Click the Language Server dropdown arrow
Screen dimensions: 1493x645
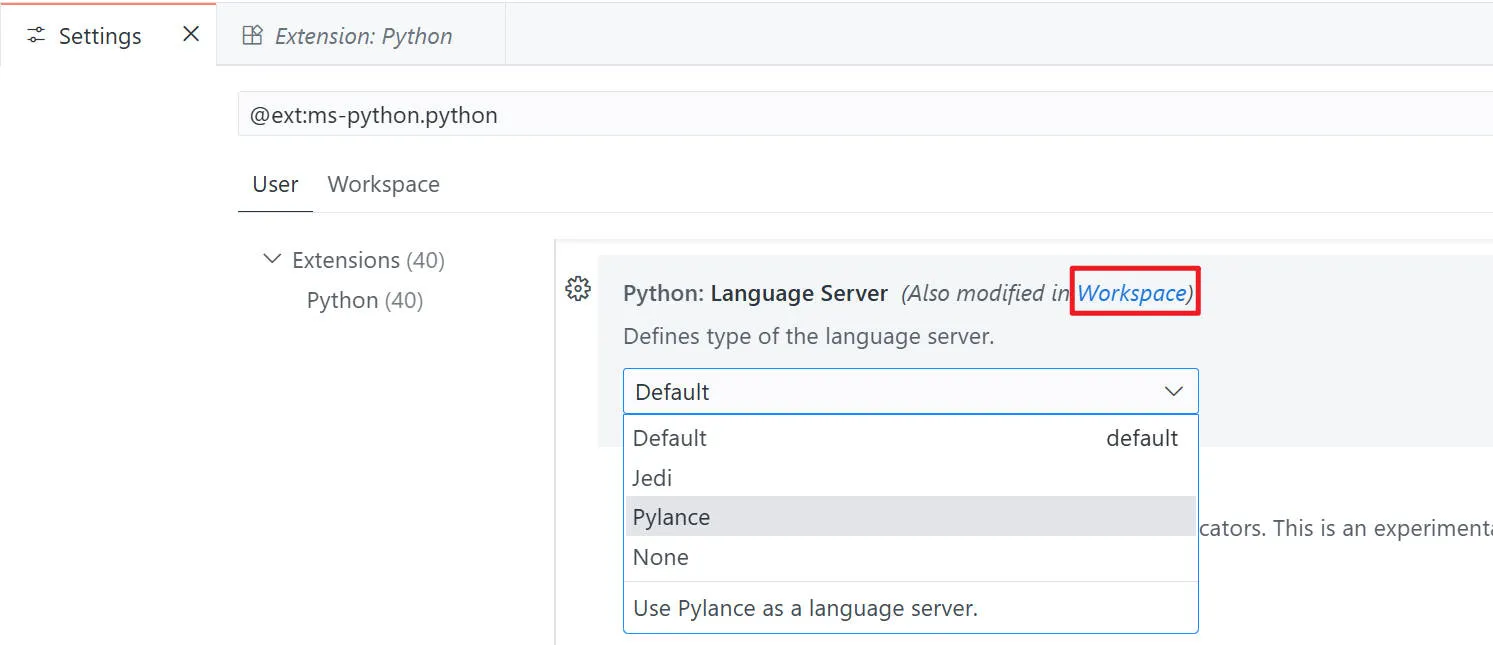(1174, 392)
